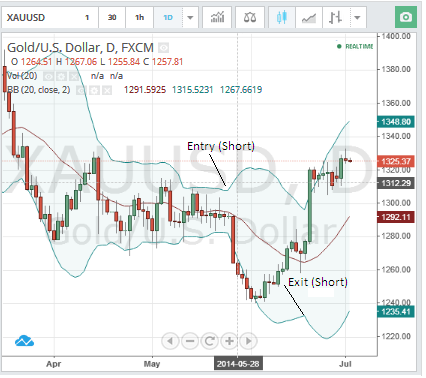Select the 1 minute interval
This screenshot has width=426, height=378.
point(87,17)
